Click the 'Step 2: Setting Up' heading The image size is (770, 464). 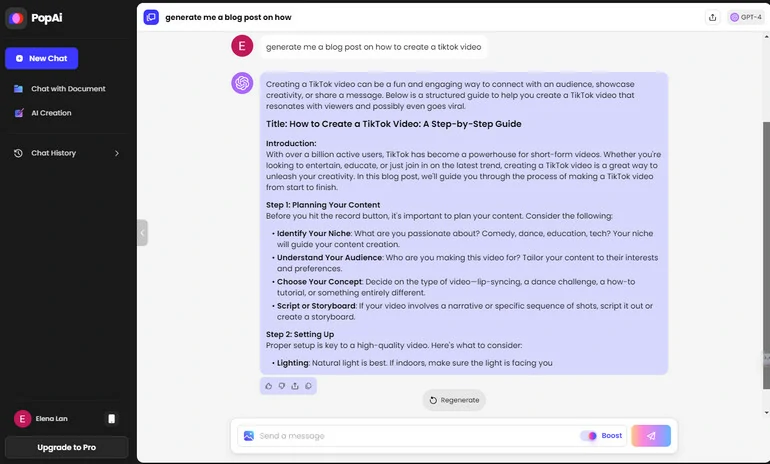[300, 334]
